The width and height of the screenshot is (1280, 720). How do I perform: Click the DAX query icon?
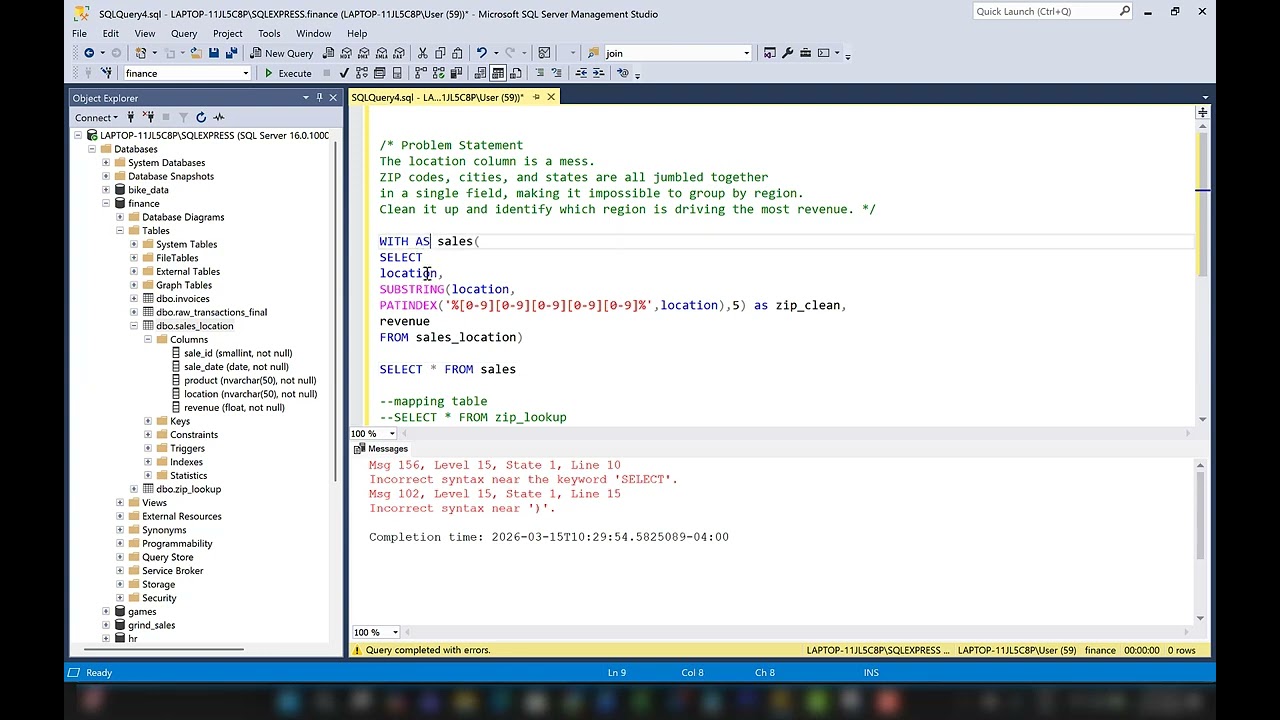(x=399, y=53)
